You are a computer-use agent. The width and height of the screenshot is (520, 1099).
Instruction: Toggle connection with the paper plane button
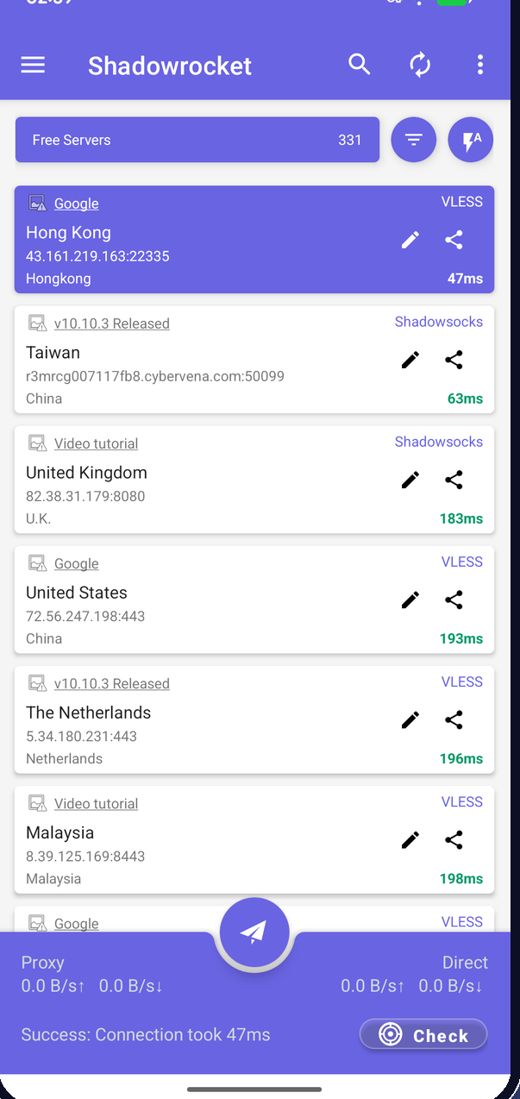click(x=254, y=932)
